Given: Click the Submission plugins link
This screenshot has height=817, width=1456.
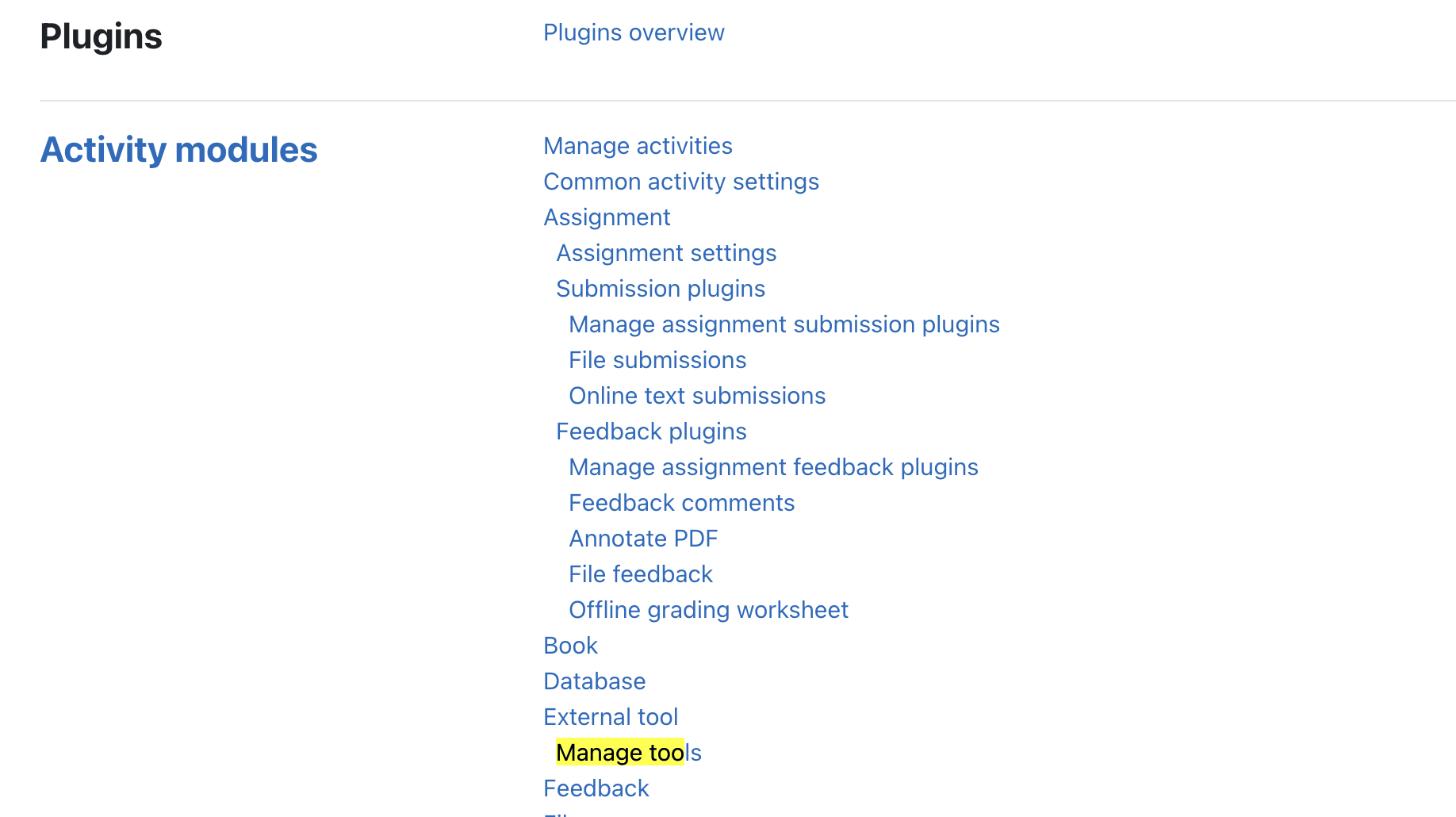Looking at the screenshot, I should (x=661, y=289).
